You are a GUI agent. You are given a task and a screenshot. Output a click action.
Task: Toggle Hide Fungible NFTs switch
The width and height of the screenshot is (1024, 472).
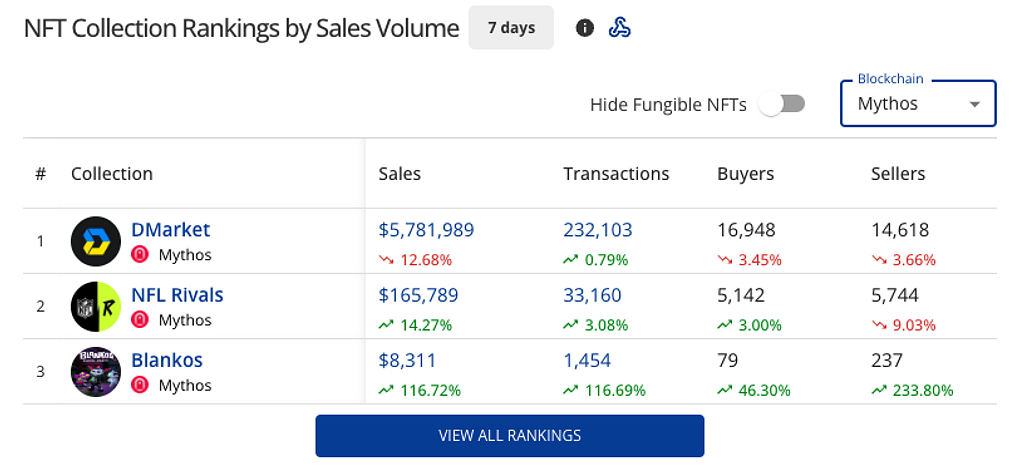(x=781, y=104)
